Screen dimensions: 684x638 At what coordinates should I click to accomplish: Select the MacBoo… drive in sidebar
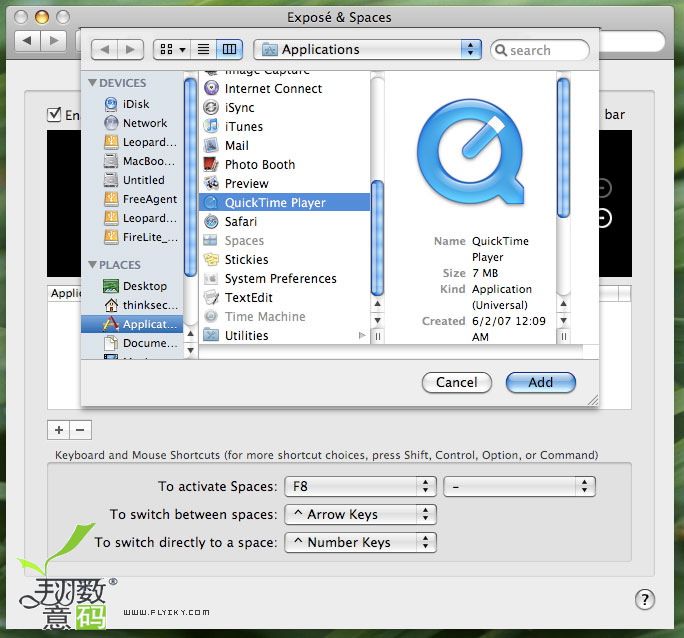(x=140, y=161)
